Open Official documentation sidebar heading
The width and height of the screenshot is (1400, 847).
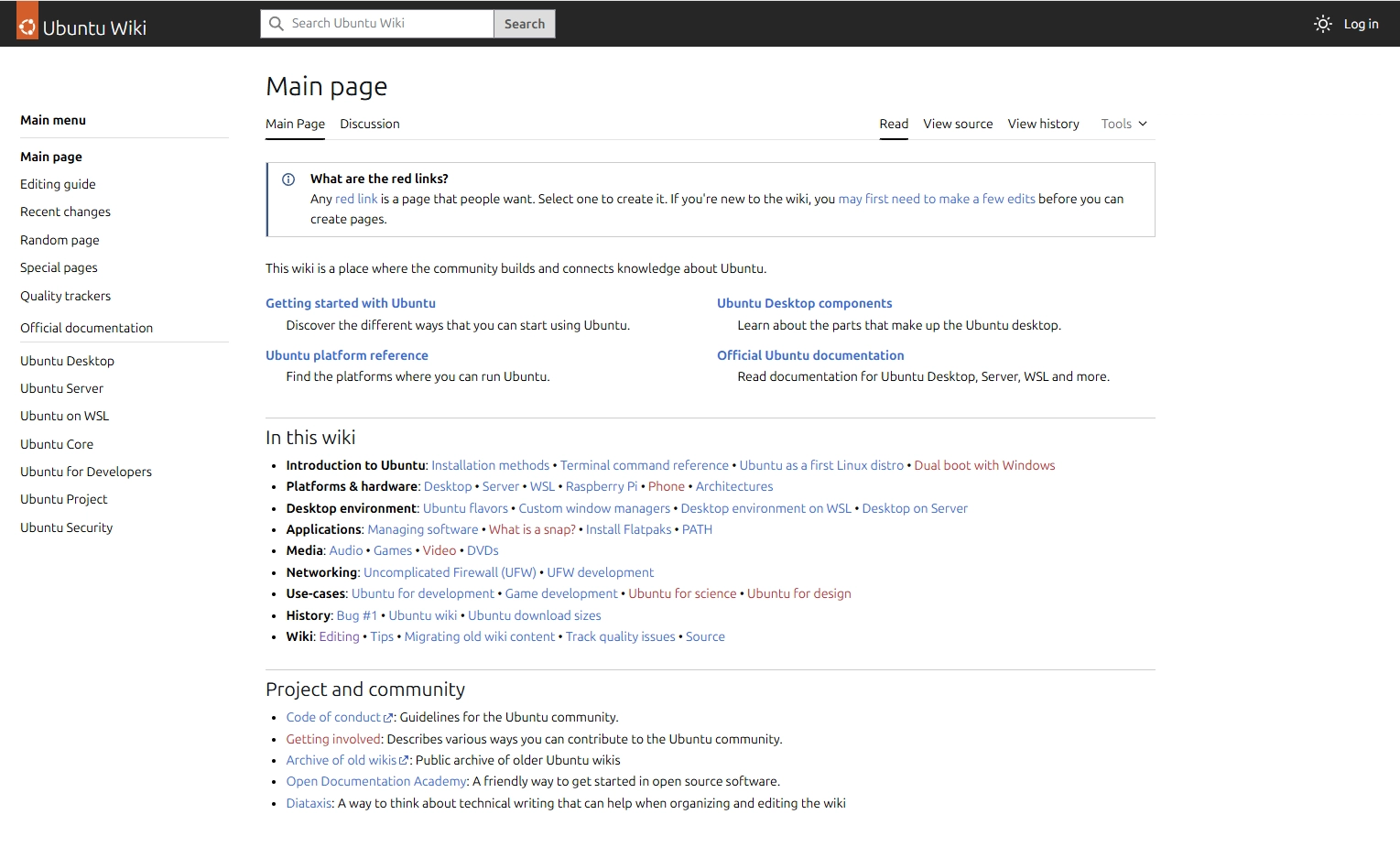tap(86, 328)
